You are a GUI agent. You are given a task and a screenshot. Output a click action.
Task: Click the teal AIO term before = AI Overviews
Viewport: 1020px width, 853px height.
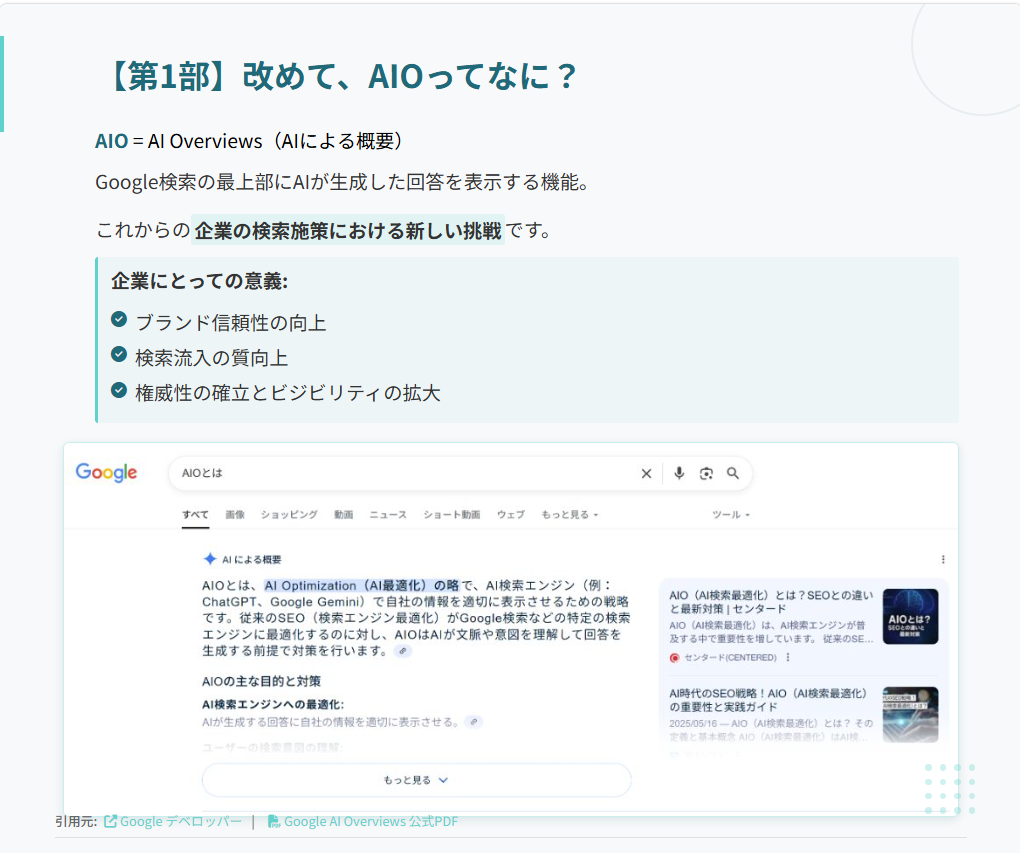point(111,141)
